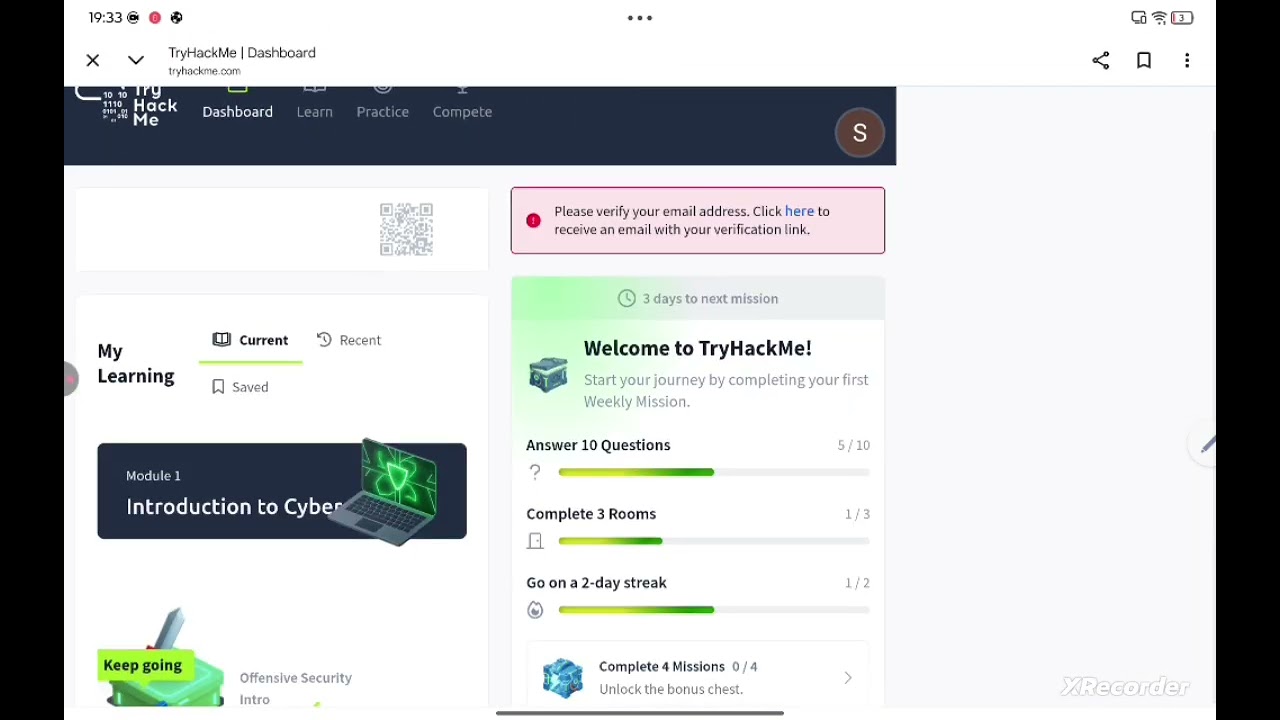
Task: Click the QR code image
Action: pyautogui.click(x=406, y=229)
